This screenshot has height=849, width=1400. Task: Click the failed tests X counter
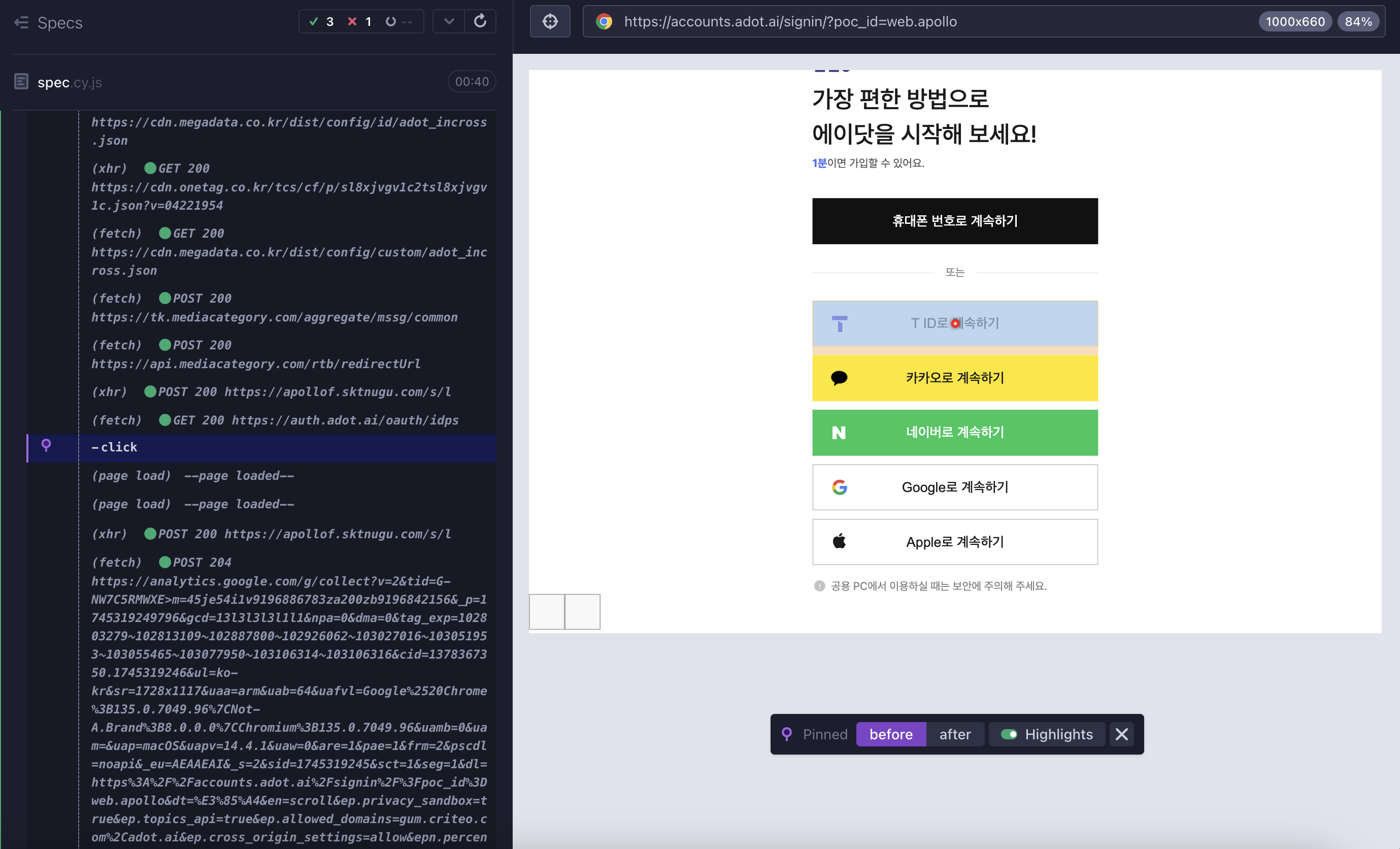[x=360, y=22]
